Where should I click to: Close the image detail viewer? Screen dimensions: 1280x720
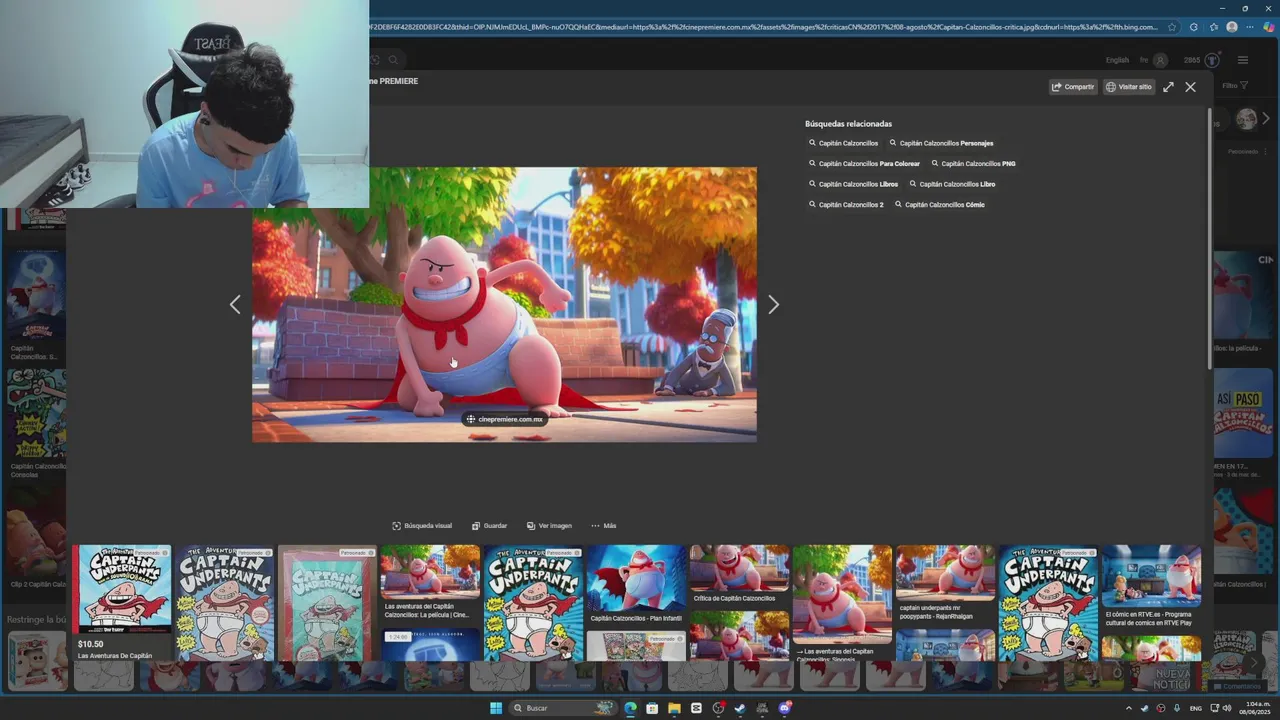pyautogui.click(x=1190, y=87)
